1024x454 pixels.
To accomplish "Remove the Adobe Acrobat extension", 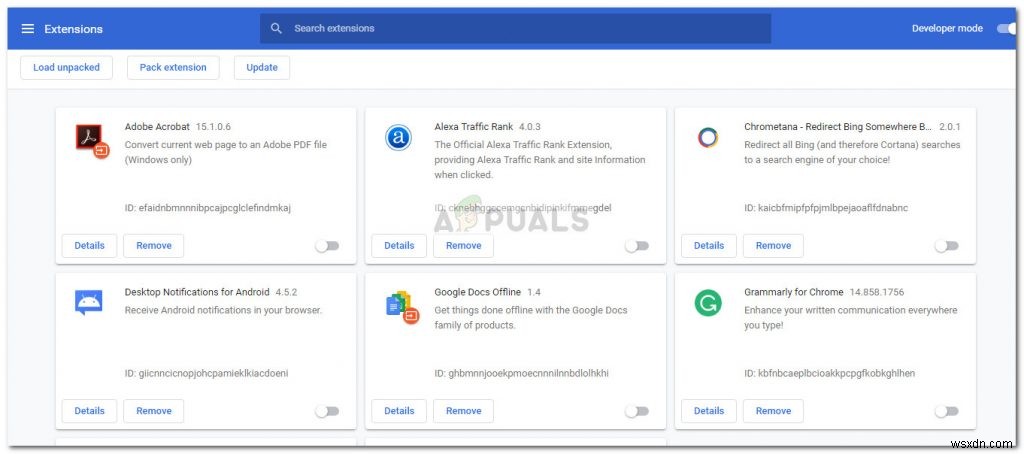I will [x=154, y=246].
